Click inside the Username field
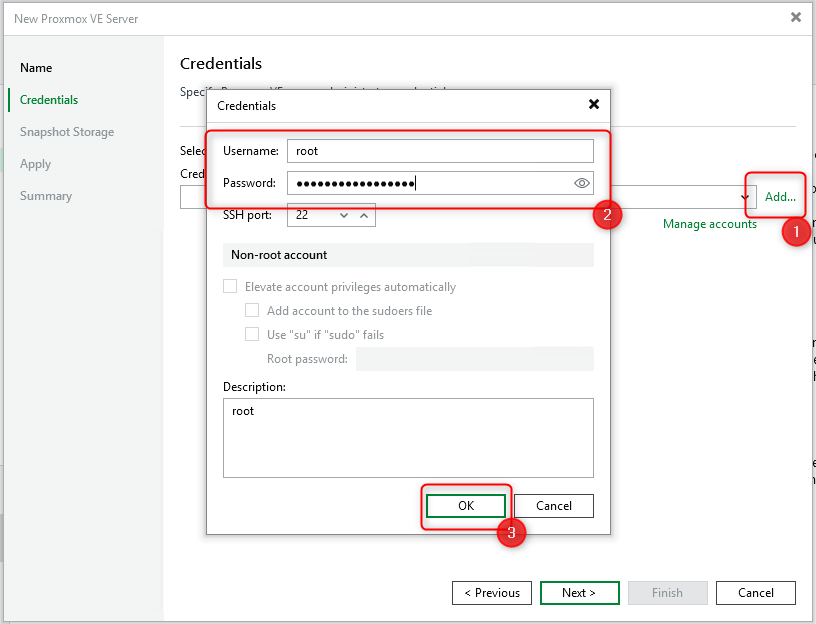The image size is (816, 624). [440, 150]
